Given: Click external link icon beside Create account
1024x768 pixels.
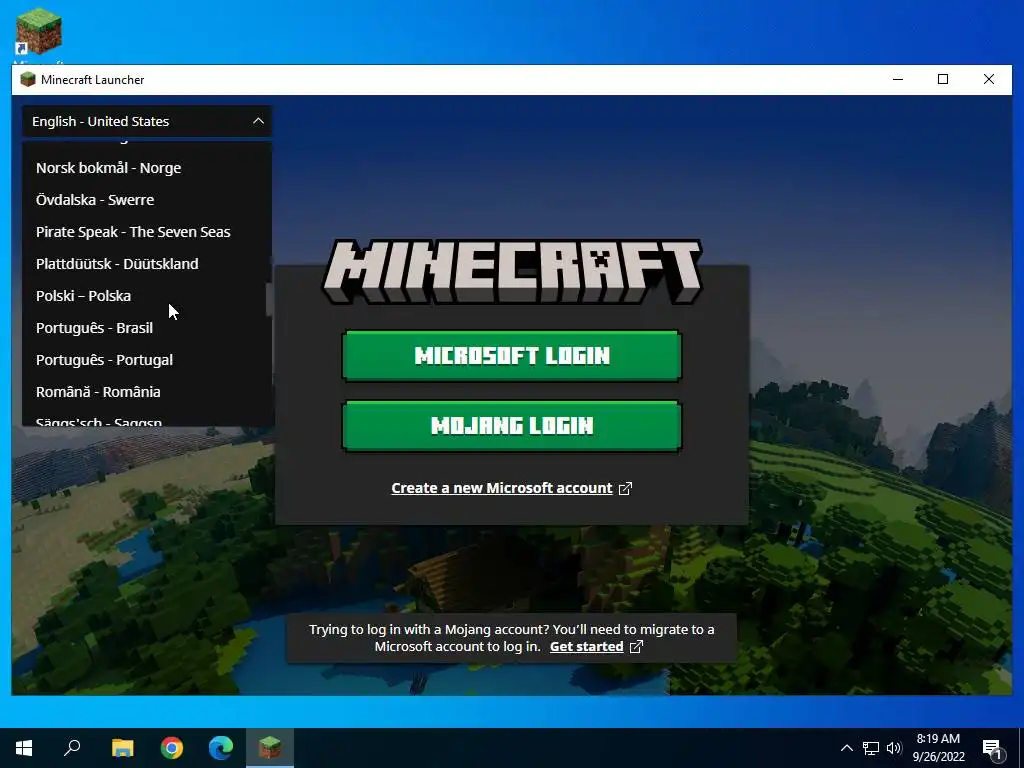Looking at the screenshot, I should click(625, 488).
